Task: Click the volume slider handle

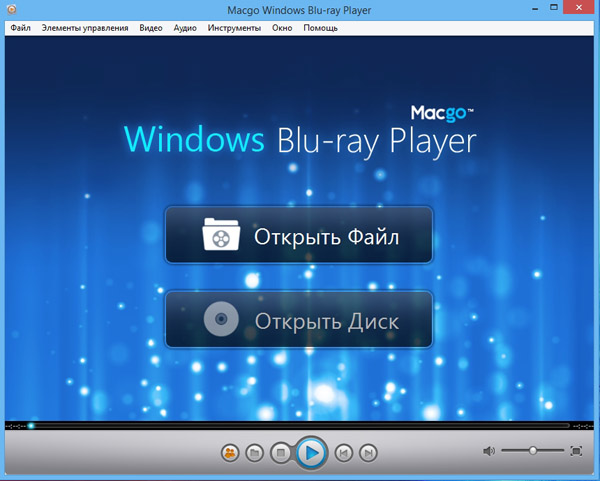Action: pos(533,451)
